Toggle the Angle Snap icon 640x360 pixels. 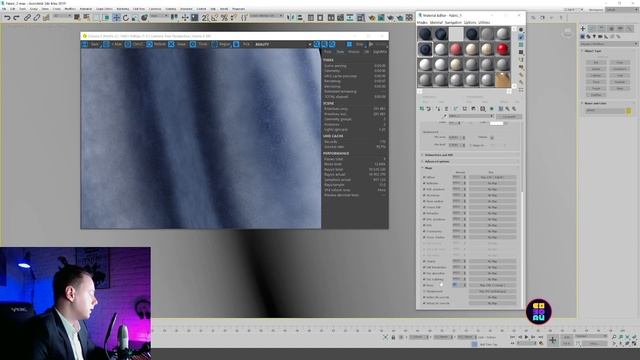215,18
